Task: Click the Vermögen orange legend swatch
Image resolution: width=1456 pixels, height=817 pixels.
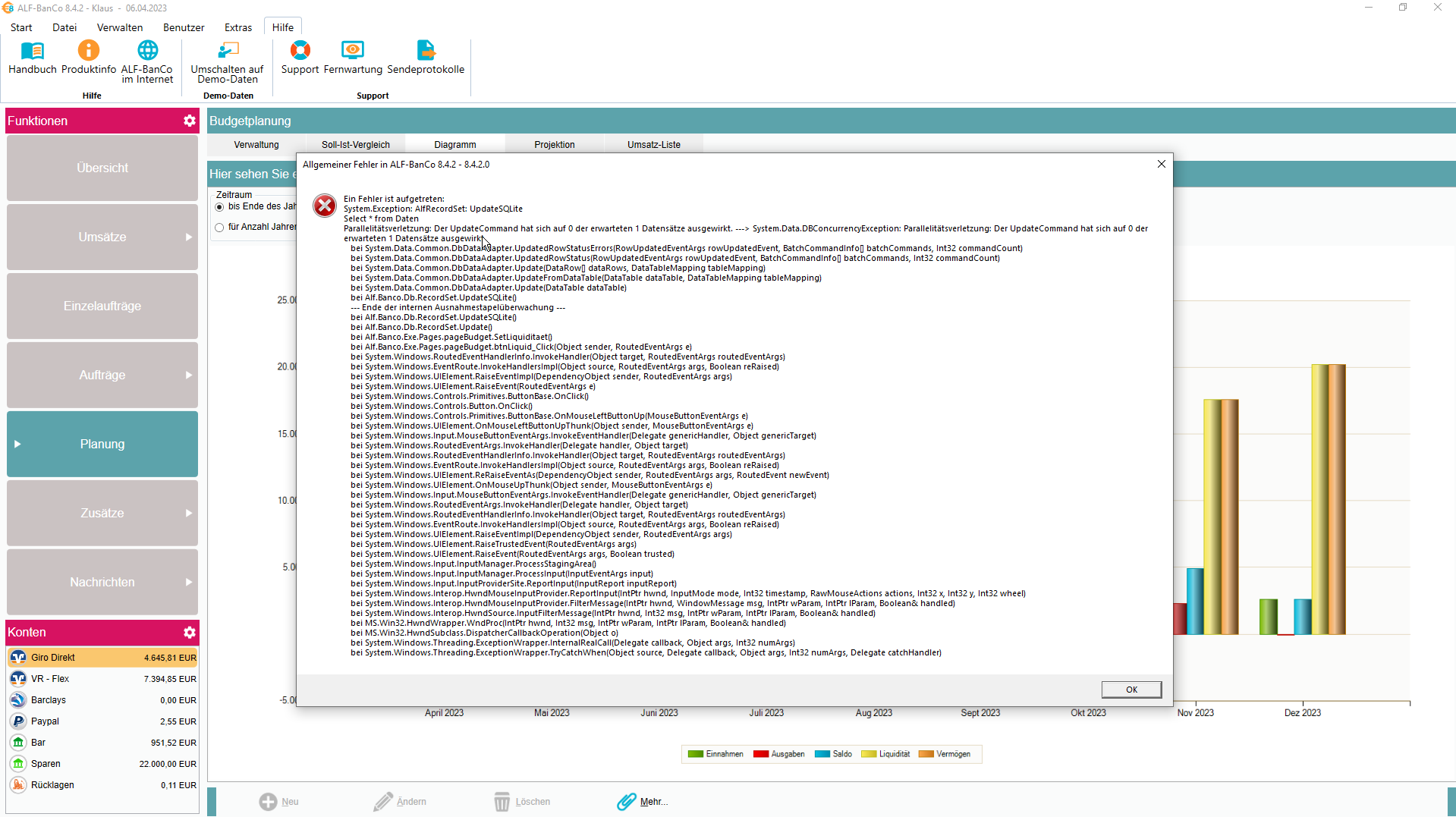Action: click(x=926, y=754)
